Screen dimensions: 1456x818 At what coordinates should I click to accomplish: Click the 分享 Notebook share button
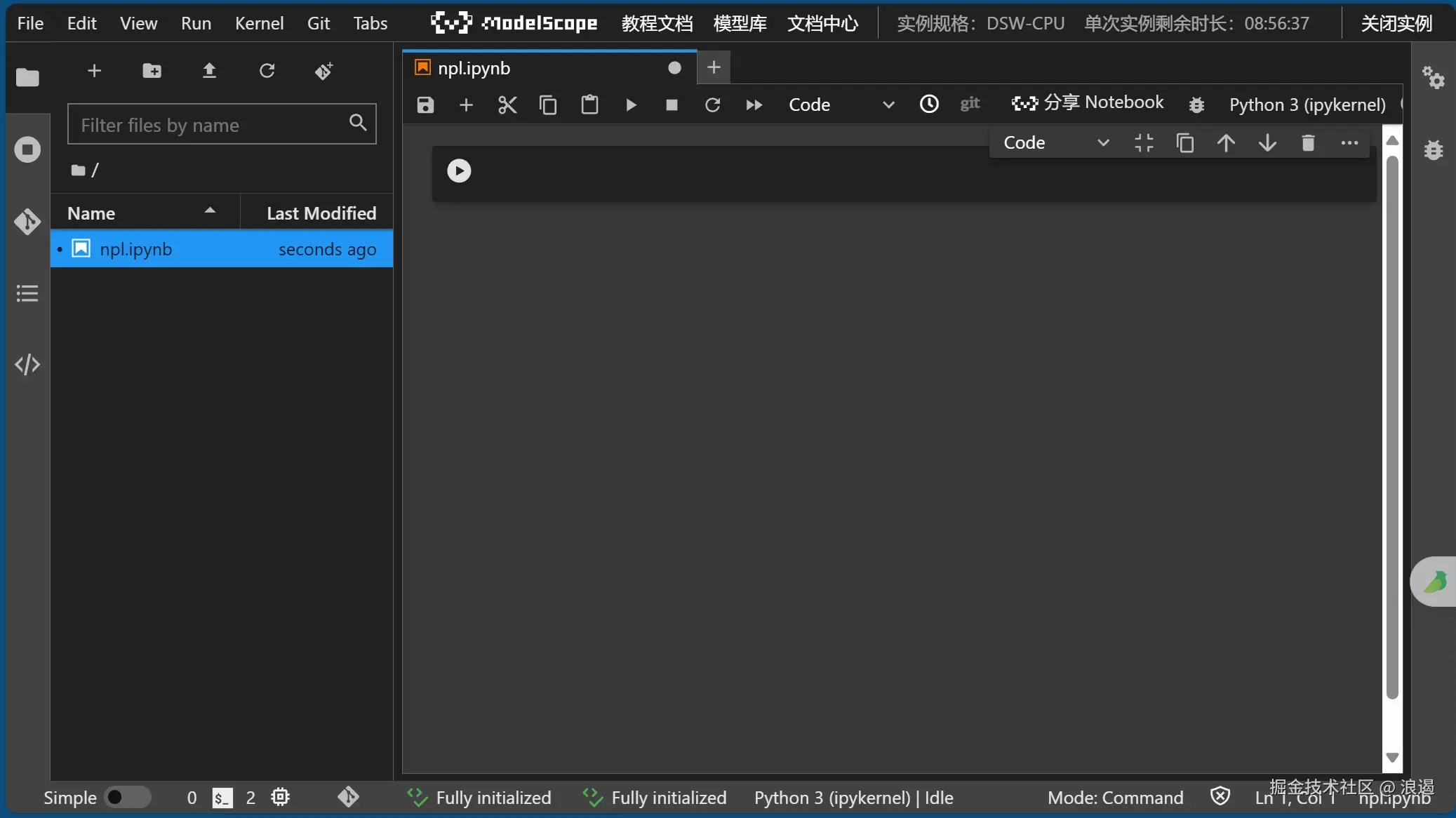(x=1088, y=103)
